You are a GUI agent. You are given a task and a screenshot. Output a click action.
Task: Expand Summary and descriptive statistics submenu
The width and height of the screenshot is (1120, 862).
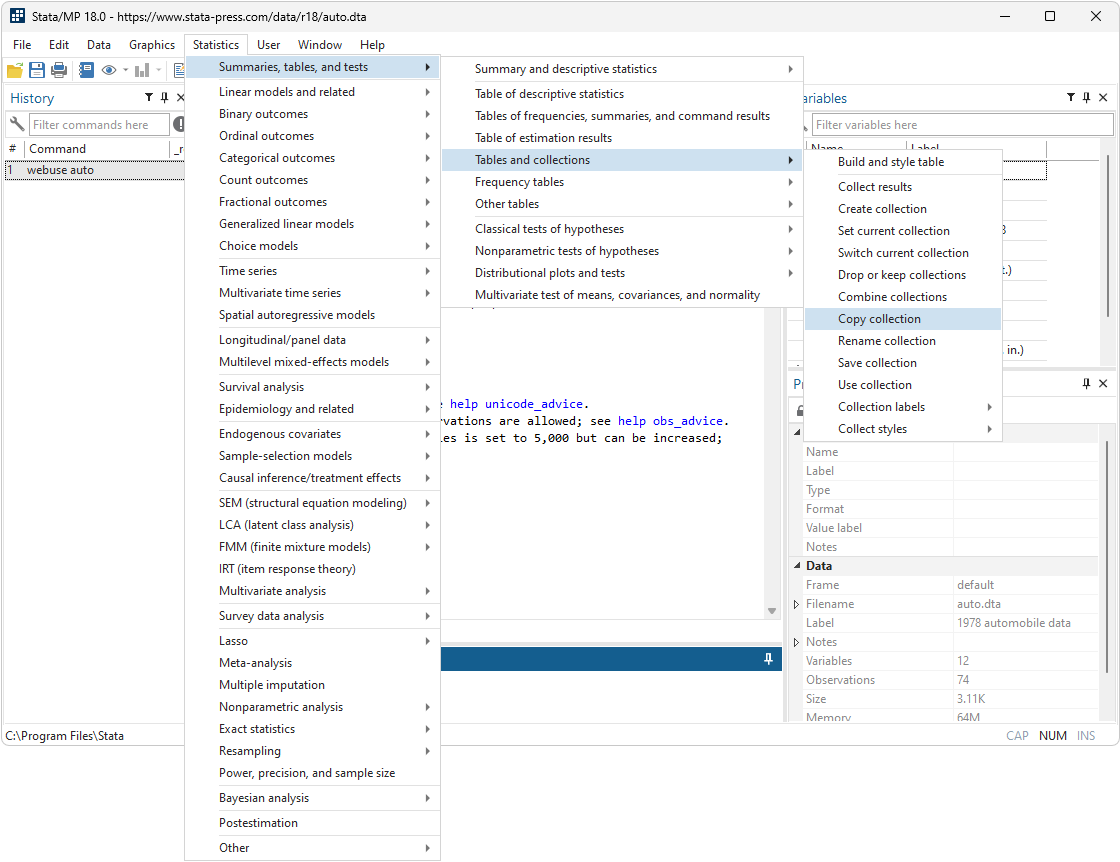[621, 69]
